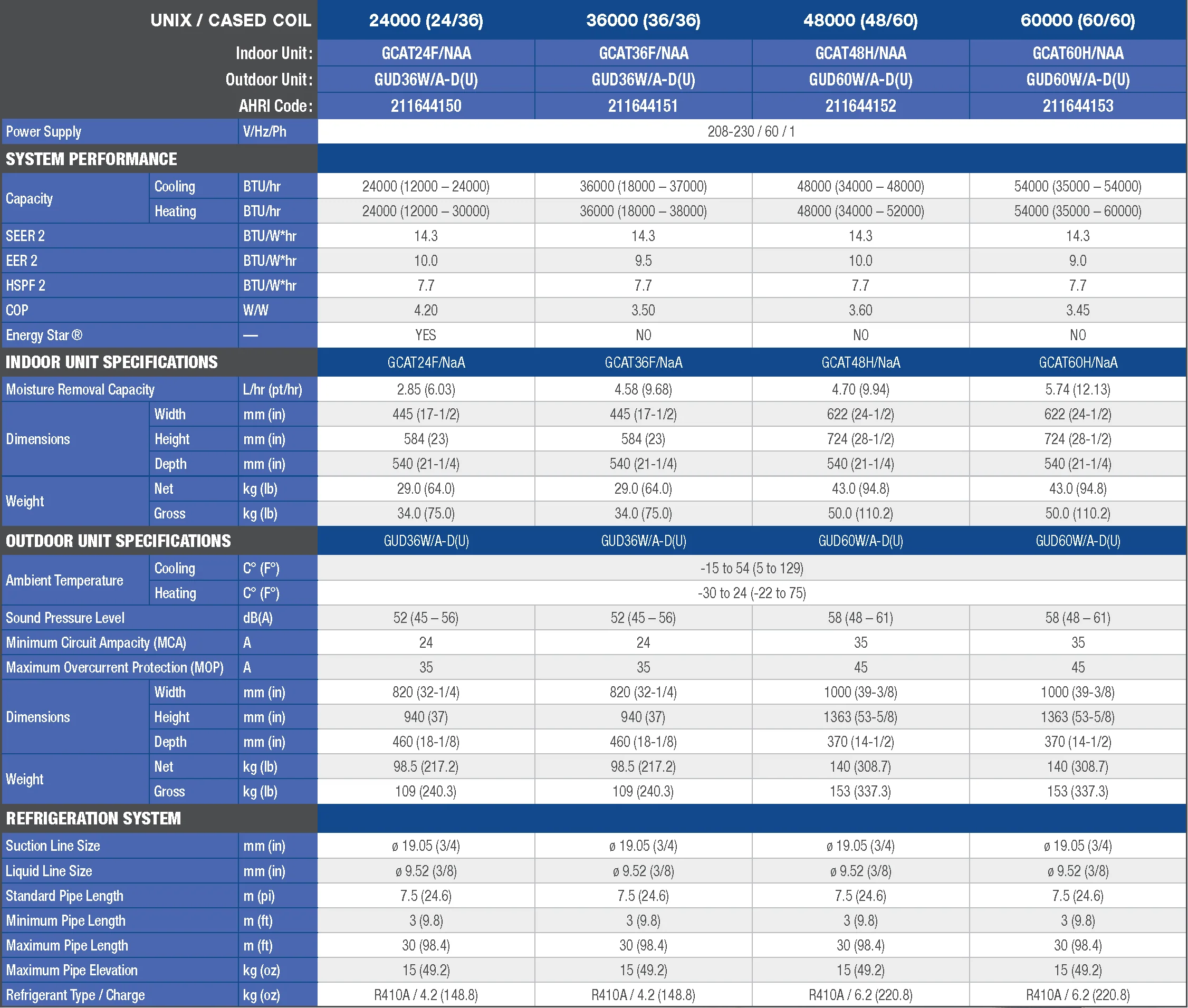Click the 'UNIX / CASED COIL' heading

(231, 20)
